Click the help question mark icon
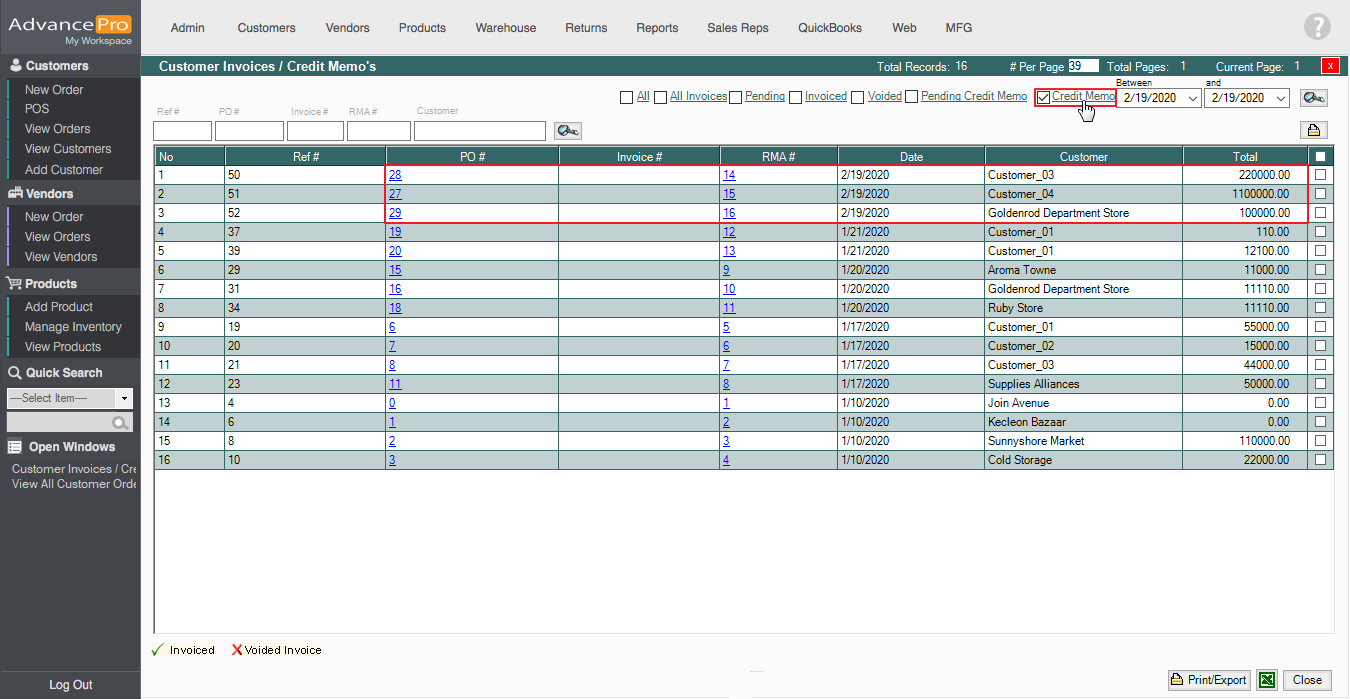The height and width of the screenshot is (699, 1350). click(1317, 28)
